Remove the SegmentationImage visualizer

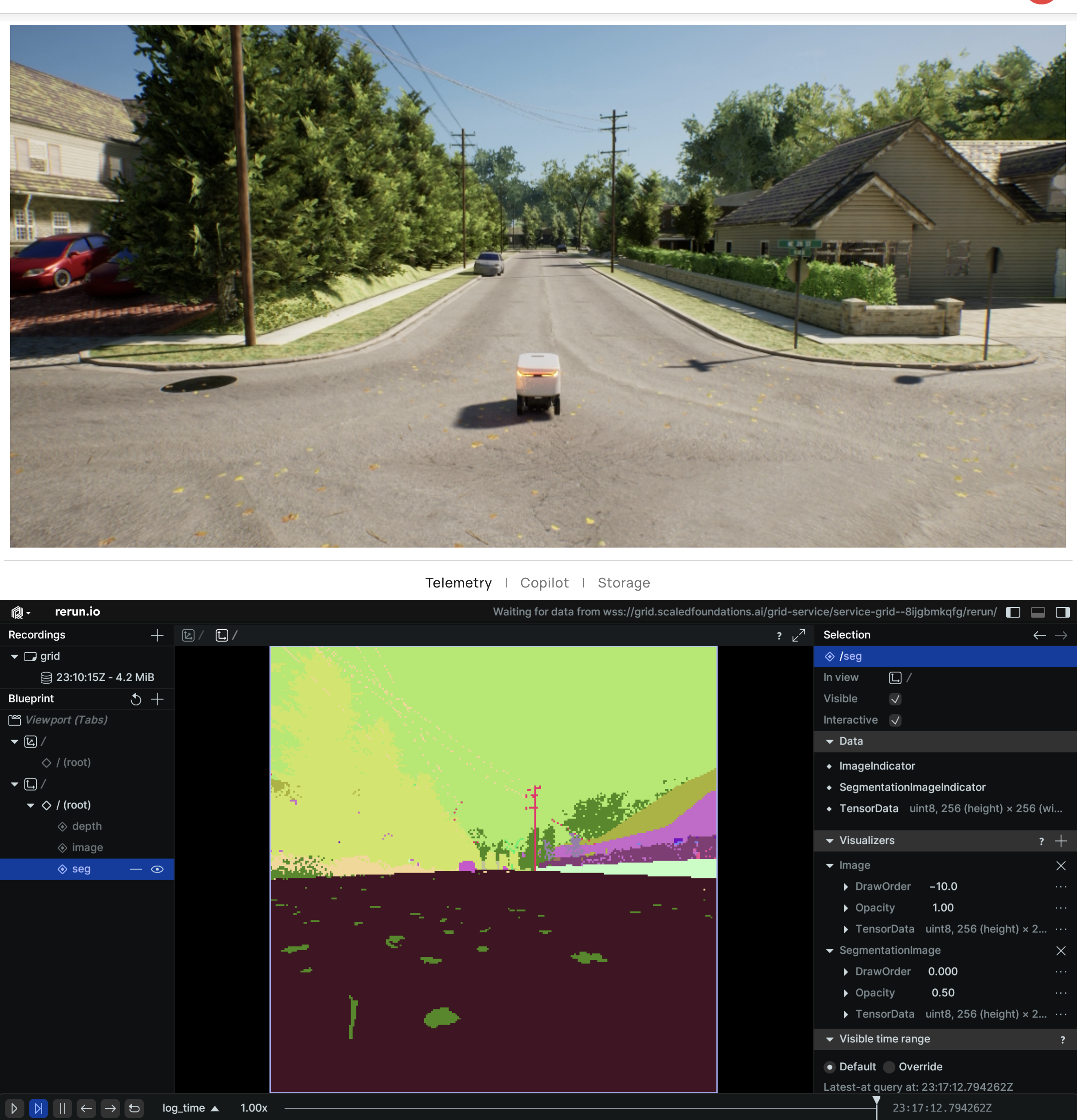[1061, 950]
